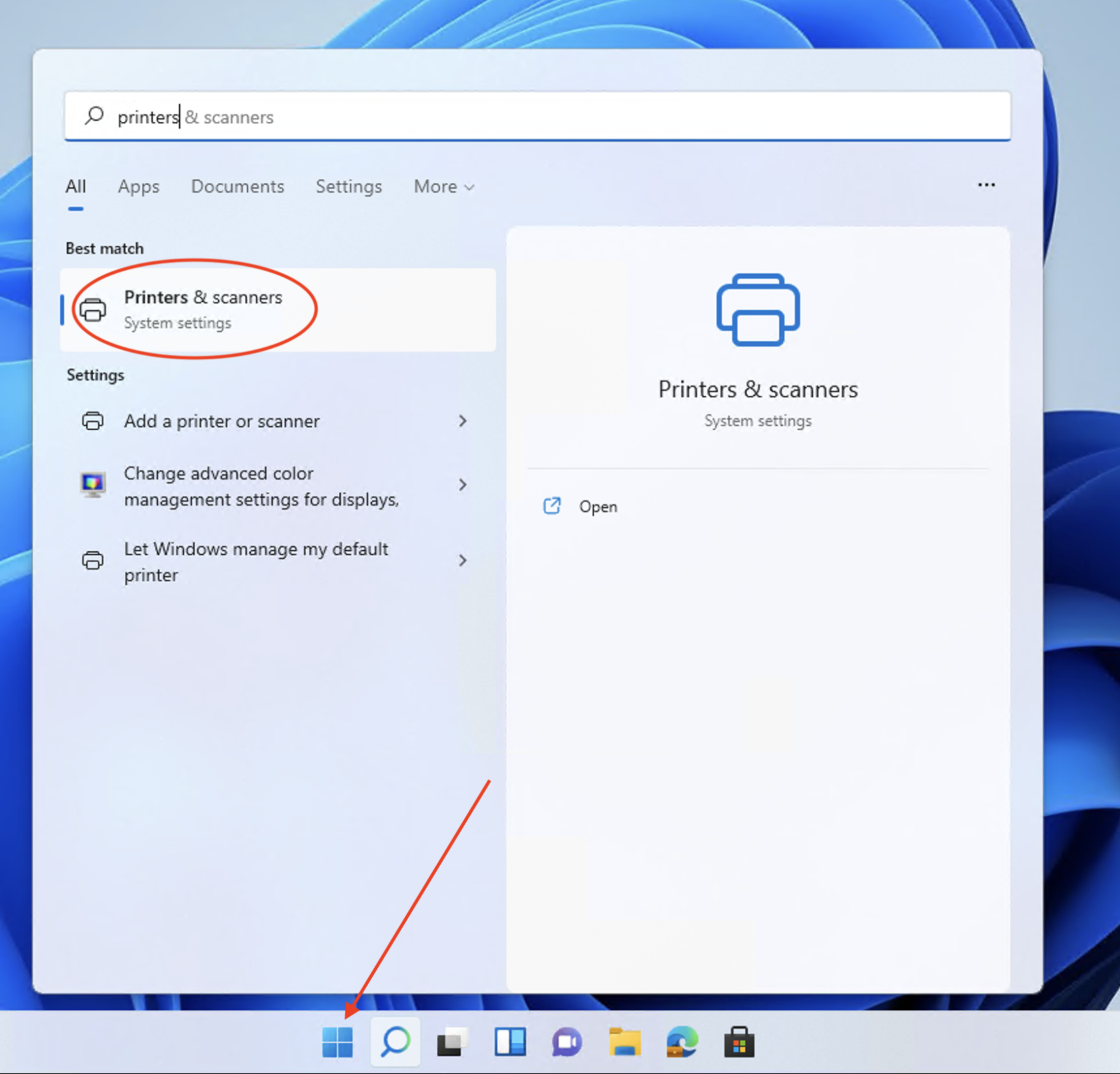This screenshot has width=1120, height=1074.
Task: Open File Explorer from the taskbar
Action: coord(625,1041)
